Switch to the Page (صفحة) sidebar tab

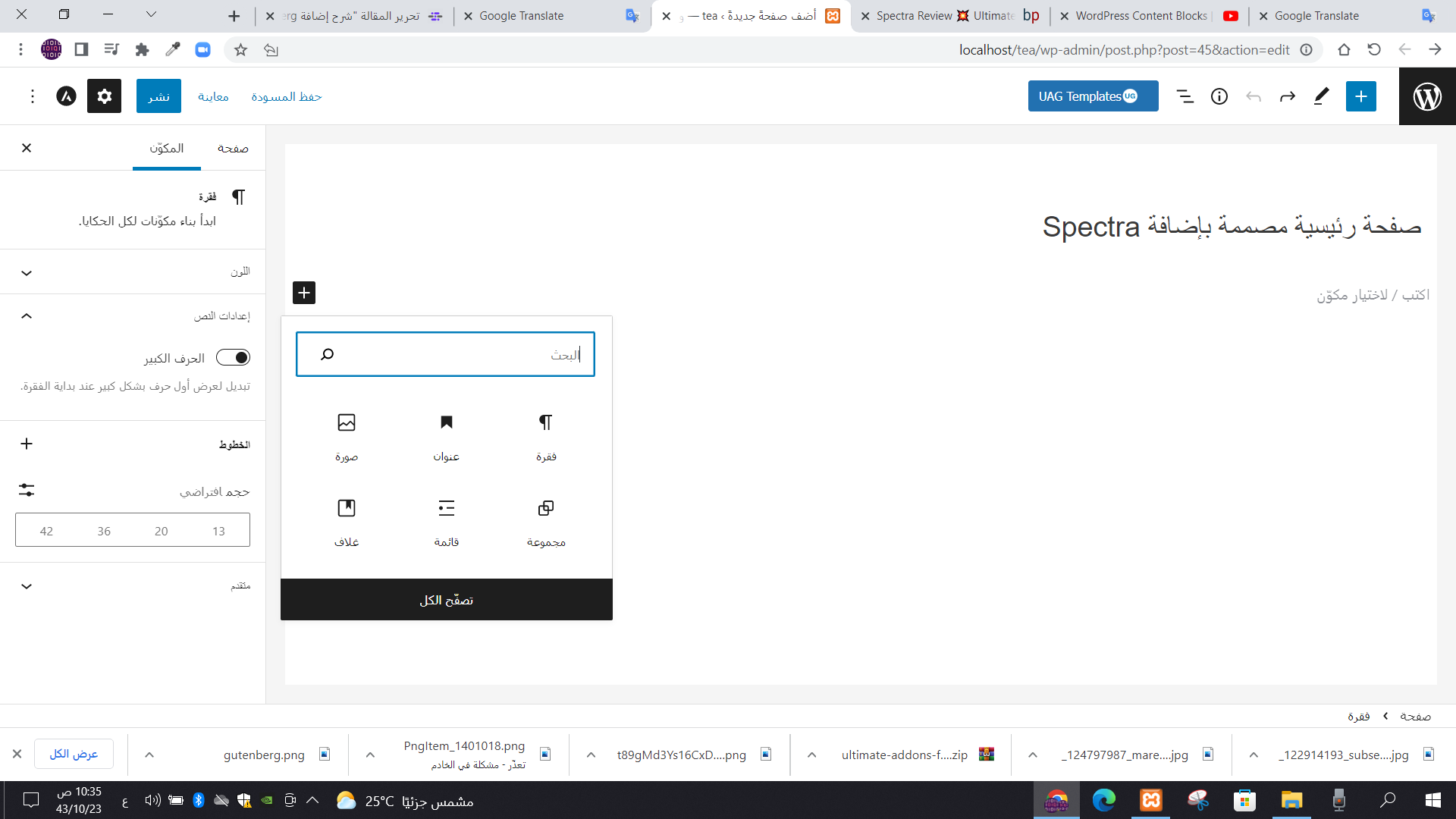(x=233, y=148)
